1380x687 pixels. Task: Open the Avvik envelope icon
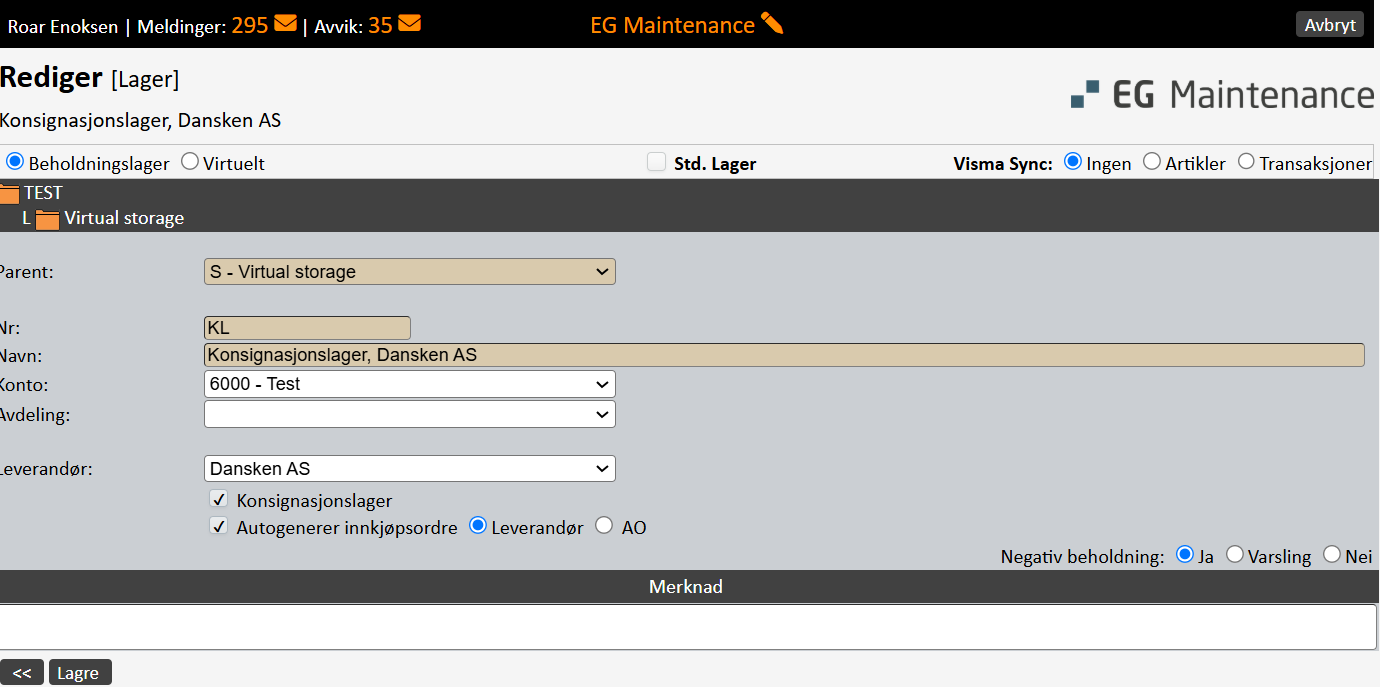409,23
